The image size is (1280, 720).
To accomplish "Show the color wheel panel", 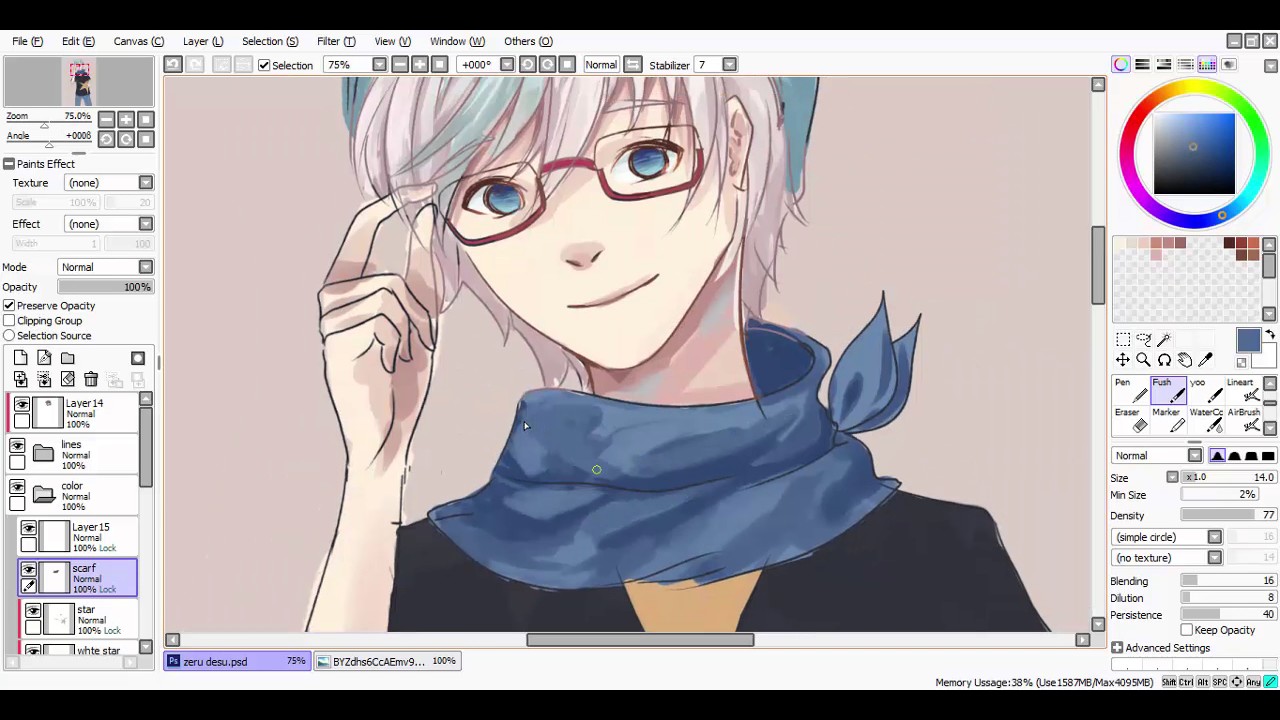I will [1121, 65].
